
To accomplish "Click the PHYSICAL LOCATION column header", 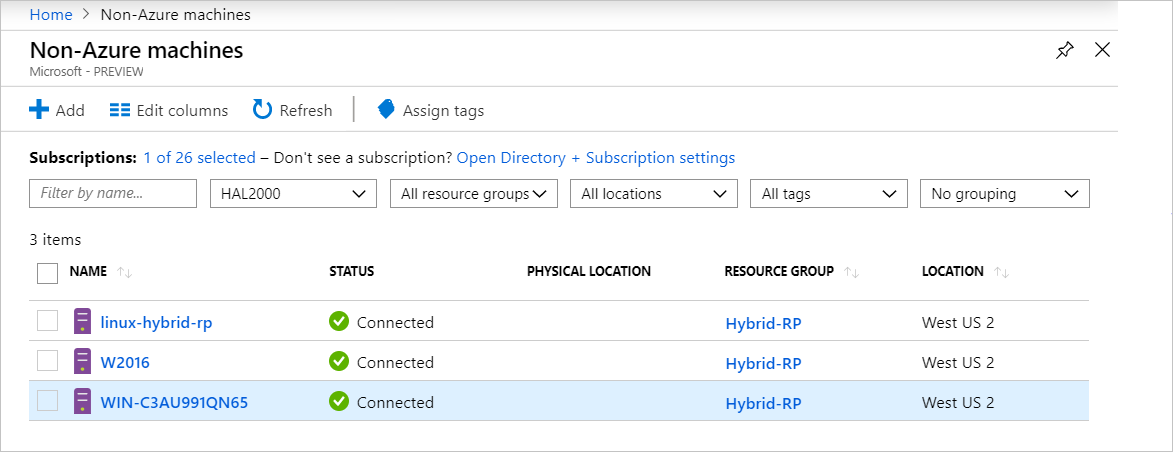I will [589, 271].
